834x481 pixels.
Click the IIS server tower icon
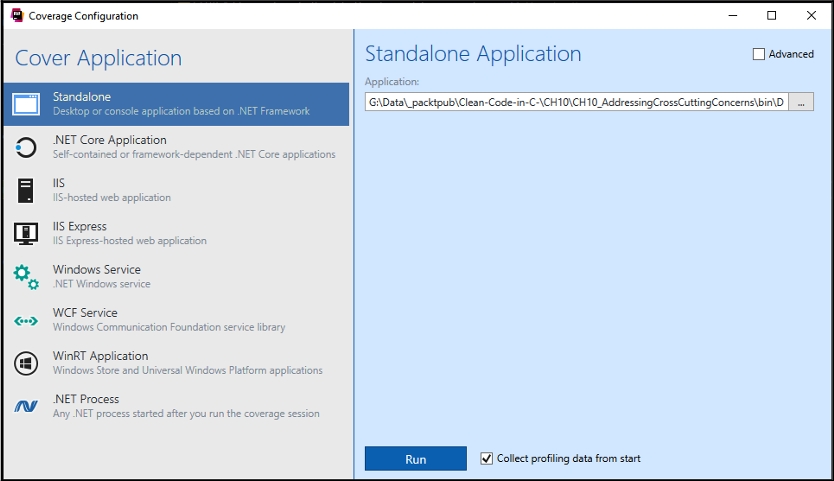pyautogui.click(x=26, y=190)
